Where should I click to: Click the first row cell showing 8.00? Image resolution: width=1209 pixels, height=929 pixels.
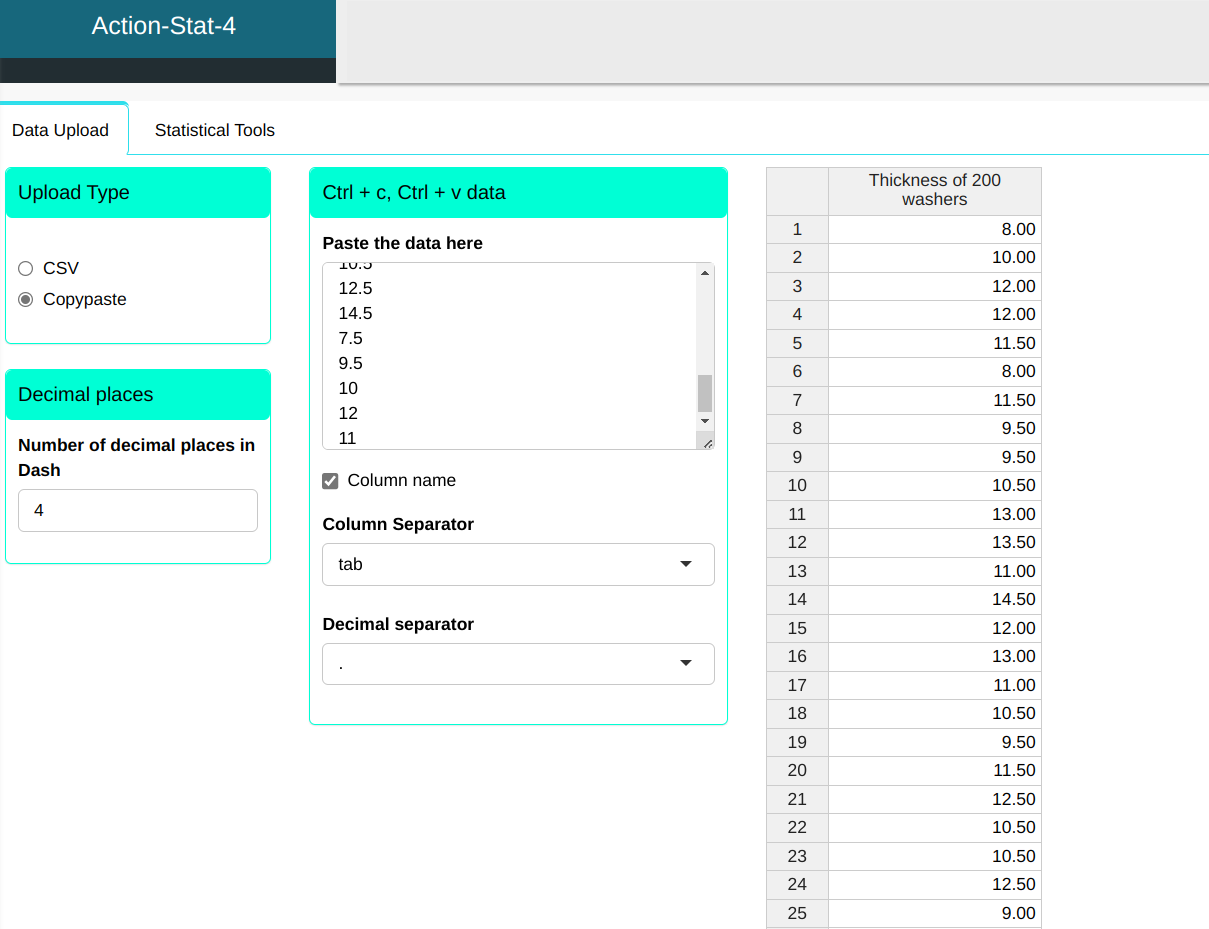pos(934,229)
